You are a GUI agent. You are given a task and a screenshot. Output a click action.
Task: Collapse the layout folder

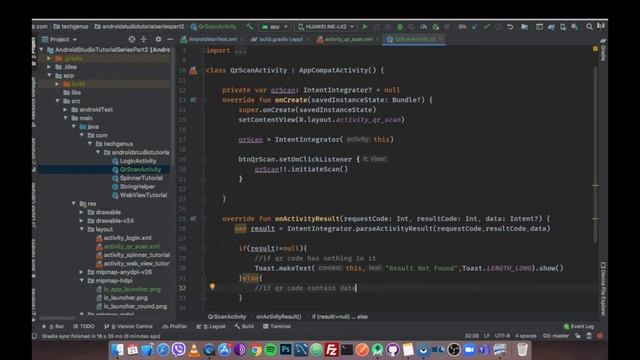82,229
